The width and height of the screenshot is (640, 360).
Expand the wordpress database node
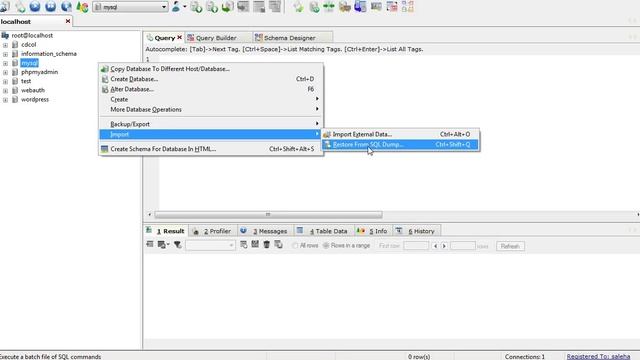pos(5,100)
